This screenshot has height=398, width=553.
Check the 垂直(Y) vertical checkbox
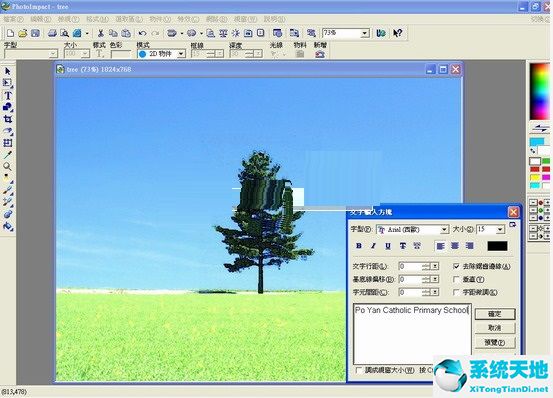coord(456,279)
